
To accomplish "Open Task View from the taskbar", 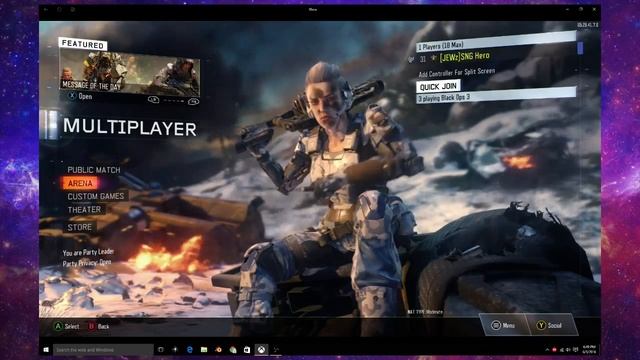I will point(160,350).
